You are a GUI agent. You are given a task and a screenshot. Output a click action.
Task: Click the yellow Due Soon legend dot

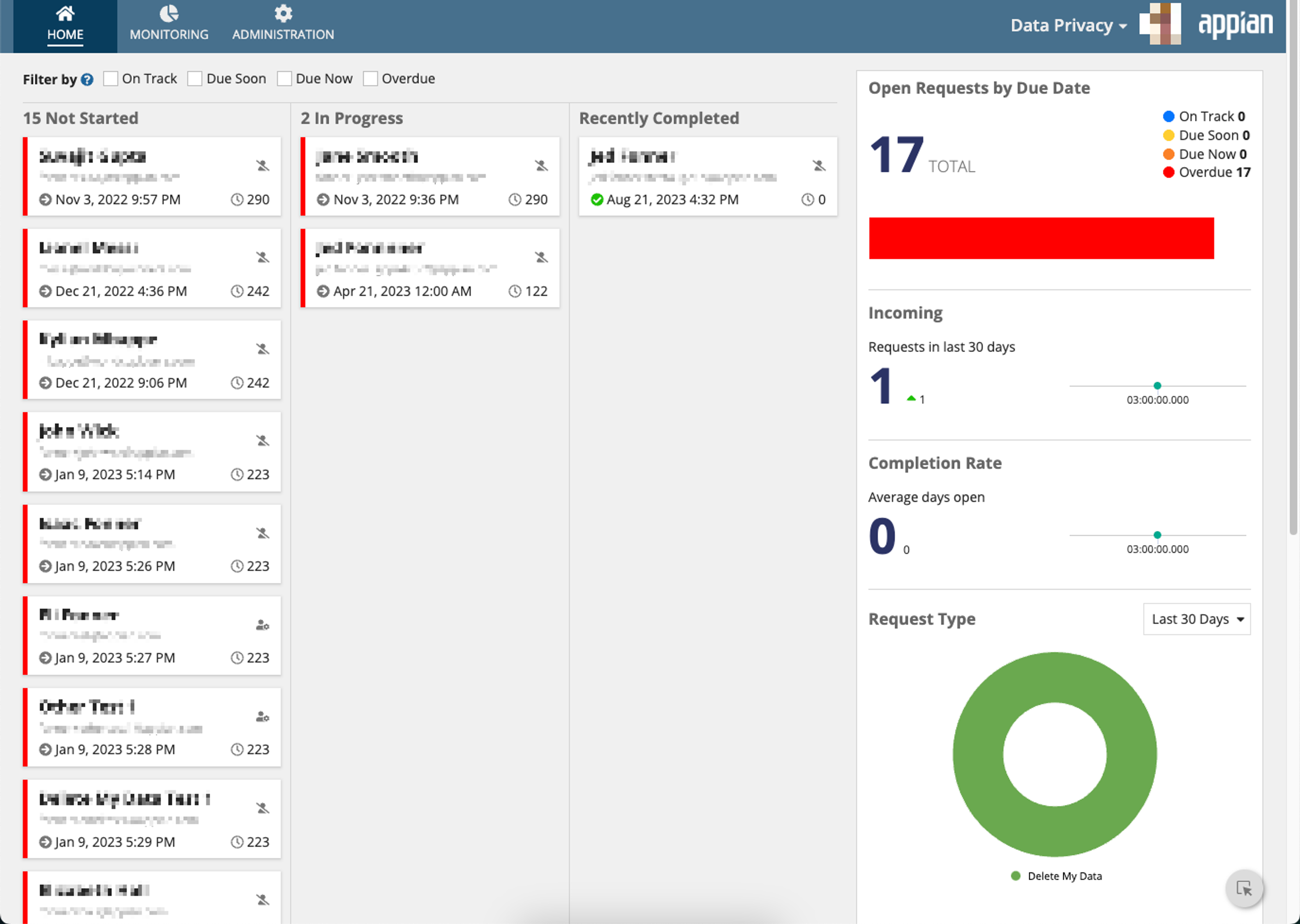(1169, 135)
